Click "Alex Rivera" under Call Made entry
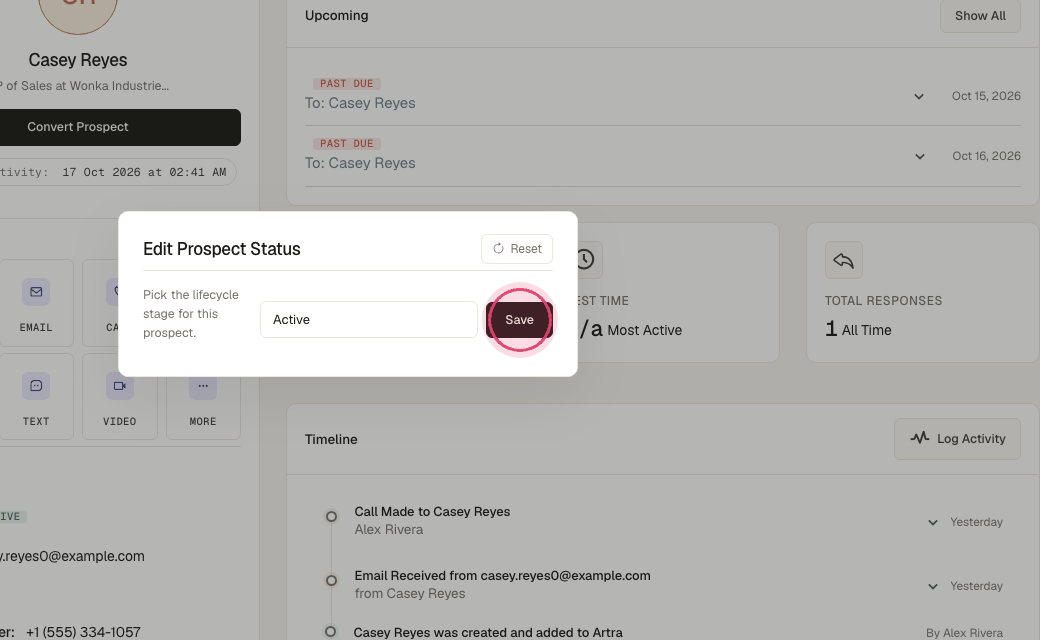The height and width of the screenshot is (640, 1040). 389,530
